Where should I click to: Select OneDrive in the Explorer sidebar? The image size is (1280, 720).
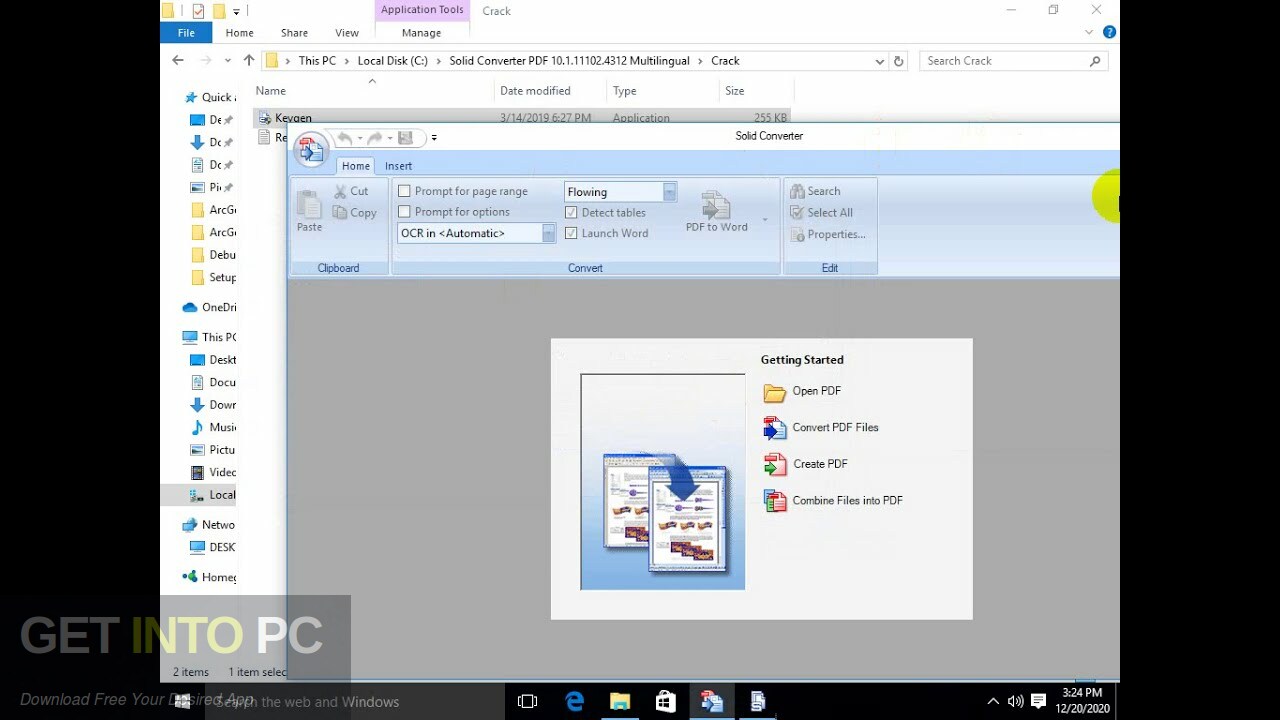209,308
